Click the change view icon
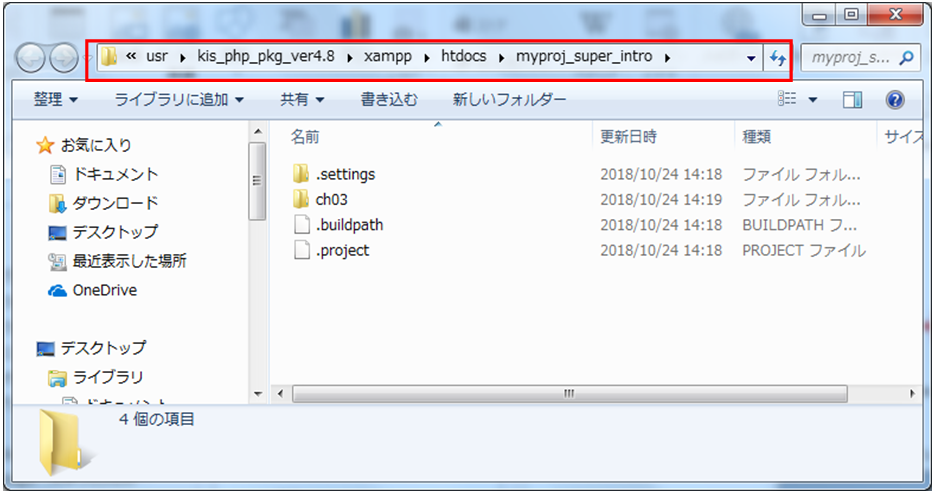Viewport: 932px width, 492px height. pyautogui.click(x=787, y=100)
